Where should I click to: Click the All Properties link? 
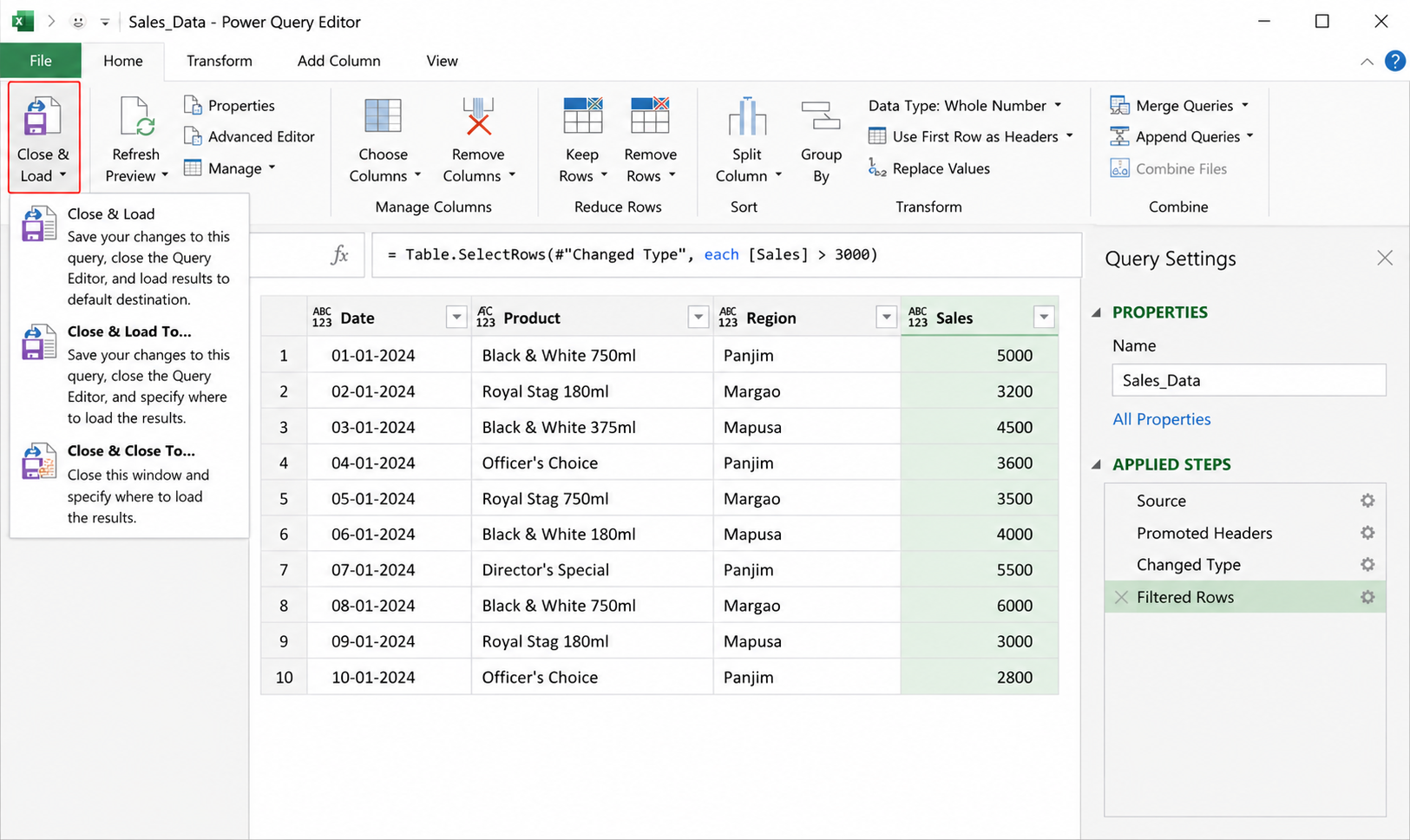pyautogui.click(x=1162, y=419)
